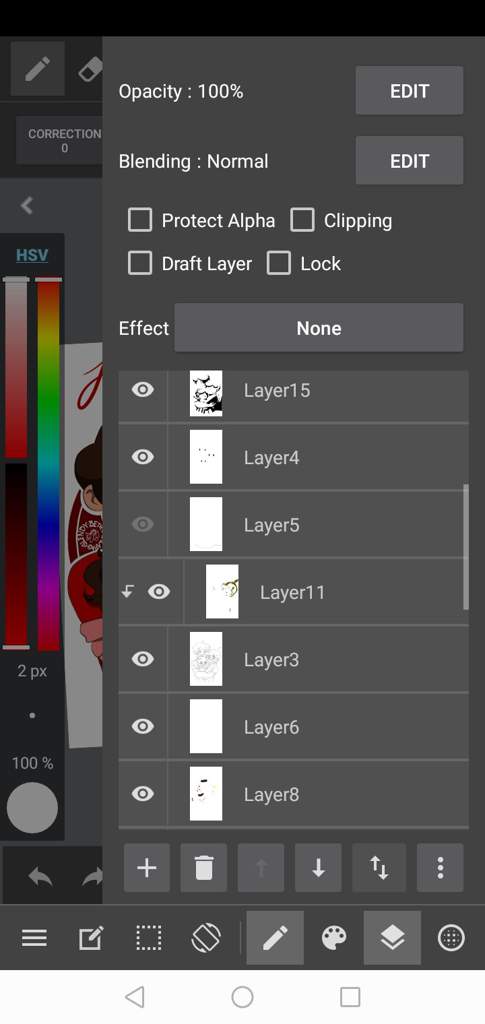Select the dotted selection tool icon
This screenshot has width=485, height=1024.
click(x=148, y=938)
